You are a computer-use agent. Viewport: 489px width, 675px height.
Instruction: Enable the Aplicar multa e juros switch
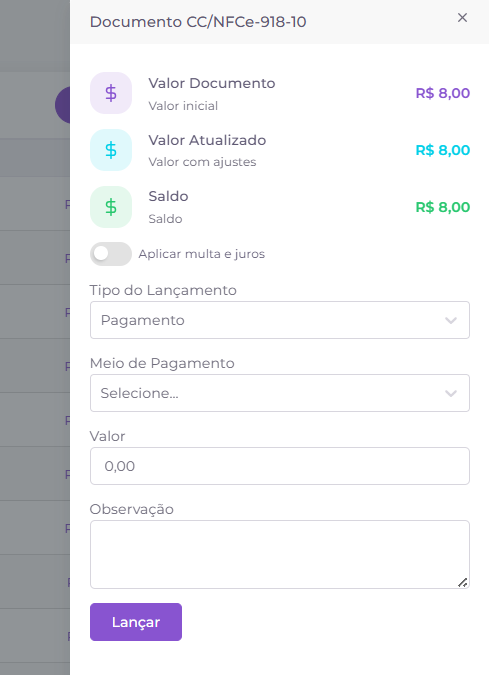(111, 254)
